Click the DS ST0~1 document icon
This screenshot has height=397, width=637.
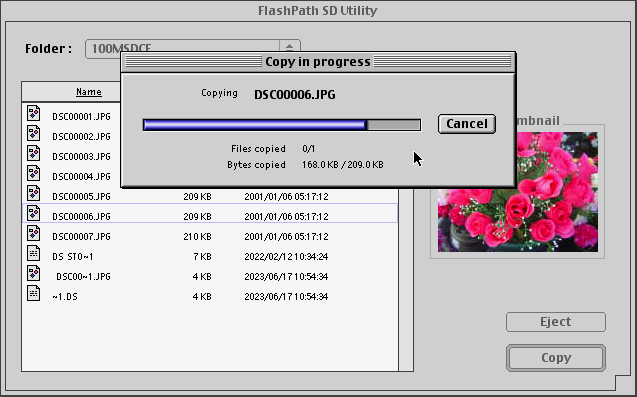(34, 253)
